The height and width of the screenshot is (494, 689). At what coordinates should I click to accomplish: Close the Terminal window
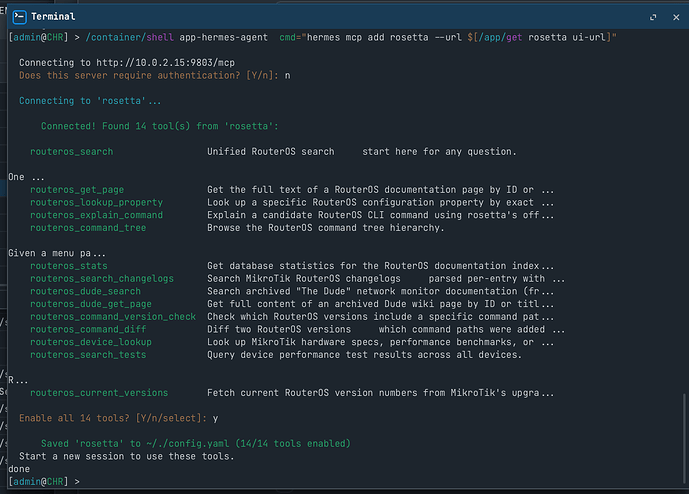pos(676,17)
